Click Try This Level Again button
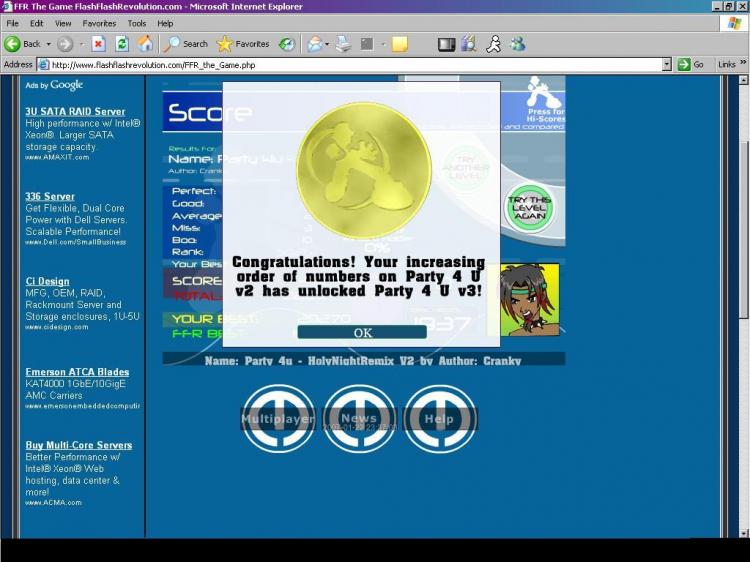This screenshot has height=562, width=750. pos(529,208)
